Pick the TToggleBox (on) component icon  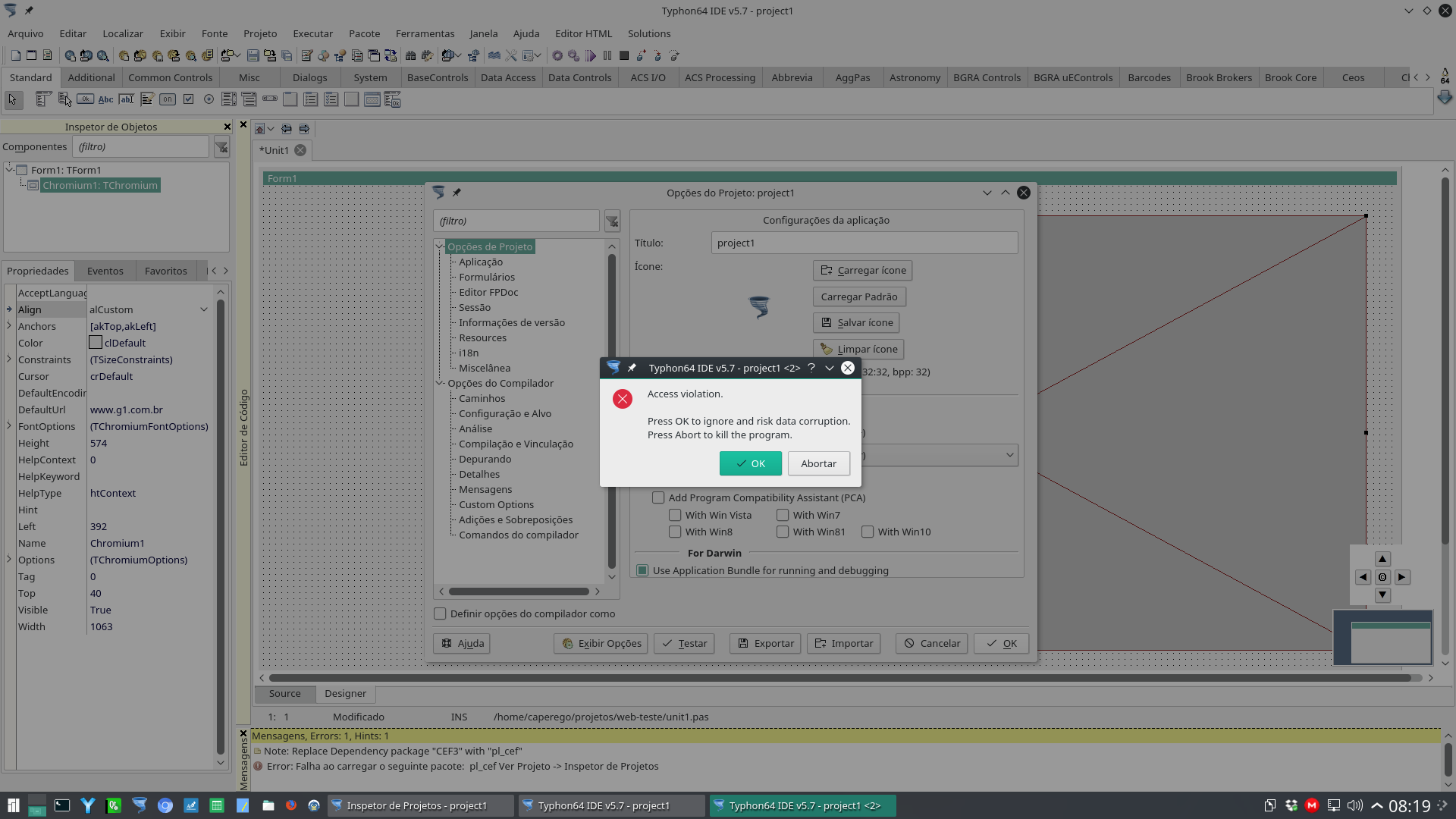click(168, 99)
